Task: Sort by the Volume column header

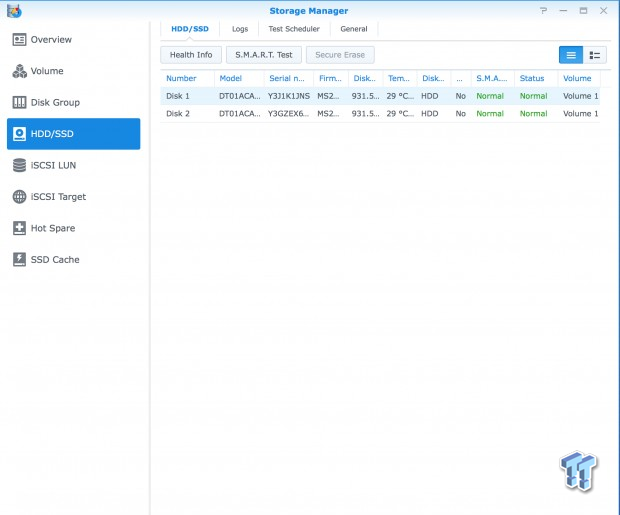Action: click(577, 78)
